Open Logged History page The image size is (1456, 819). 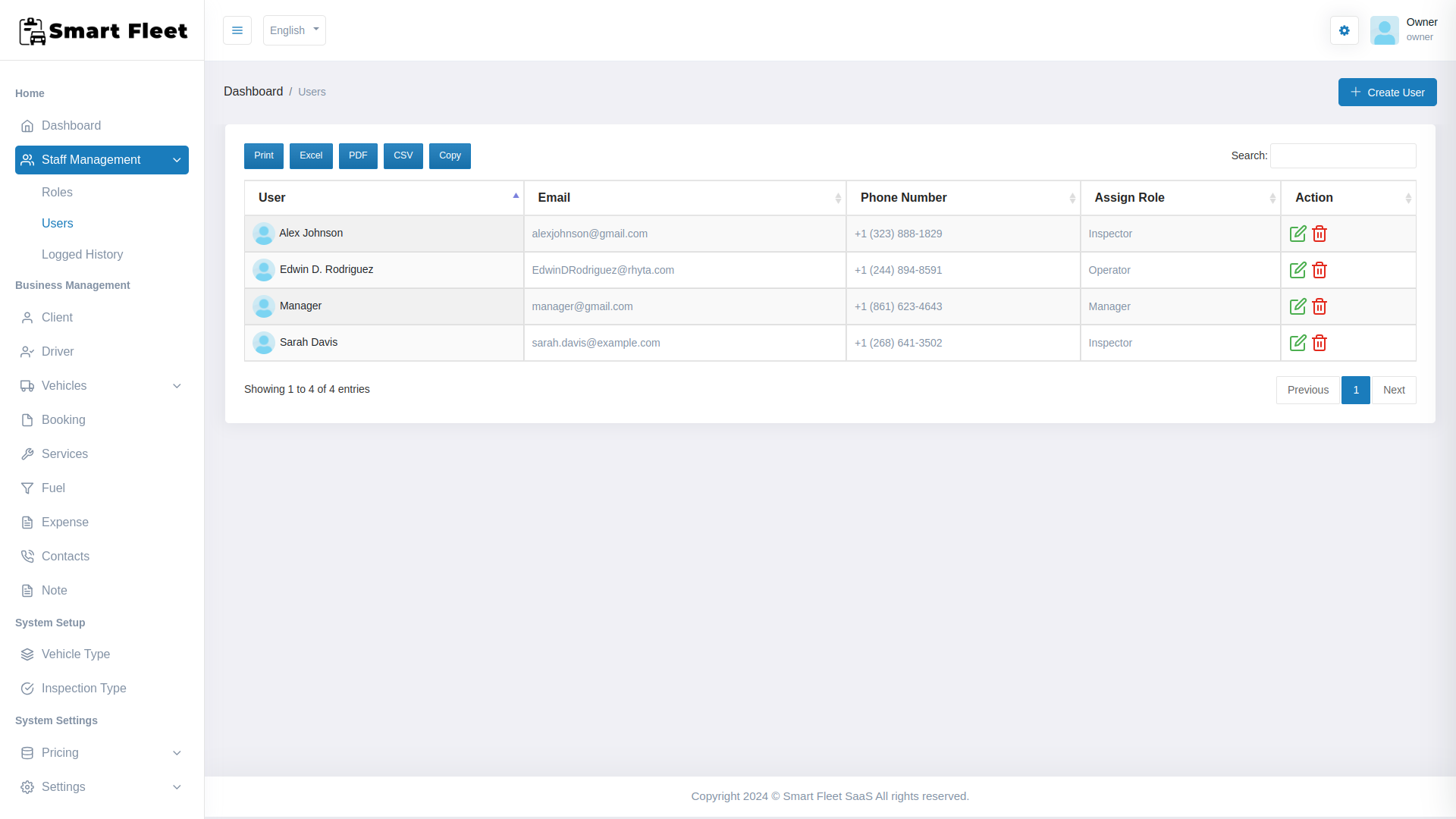[83, 255]
